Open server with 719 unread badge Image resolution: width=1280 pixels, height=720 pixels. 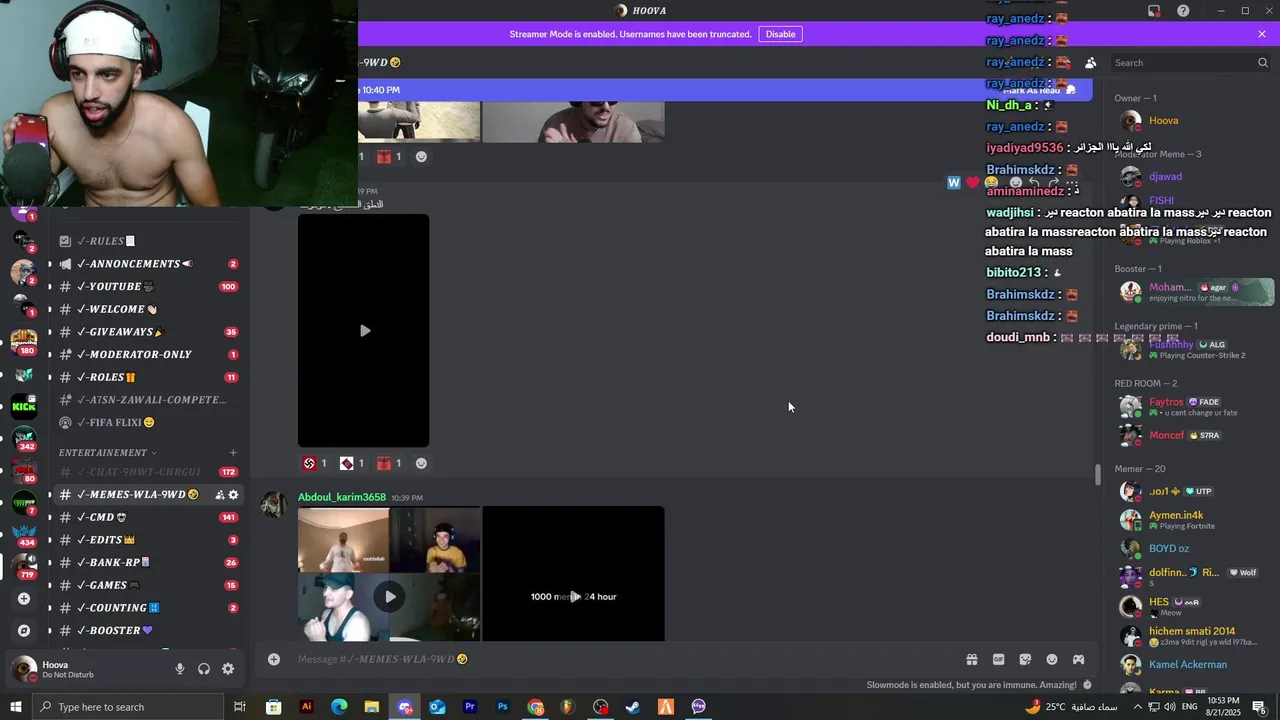click(x=24, y=566)
